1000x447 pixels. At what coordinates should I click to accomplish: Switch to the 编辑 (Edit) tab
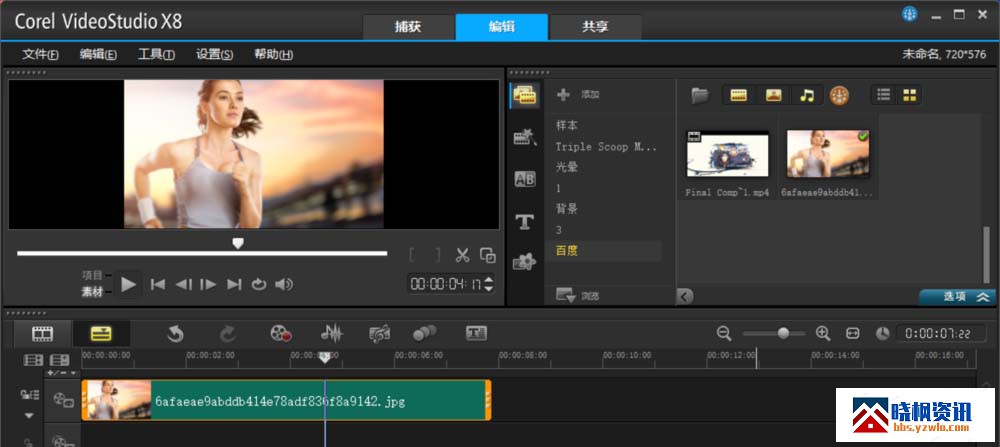click(501, 27)
